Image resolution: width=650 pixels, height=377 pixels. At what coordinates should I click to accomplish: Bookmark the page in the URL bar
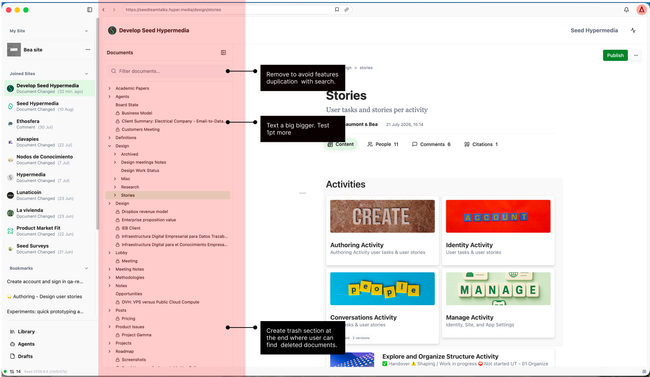(337, 10)
